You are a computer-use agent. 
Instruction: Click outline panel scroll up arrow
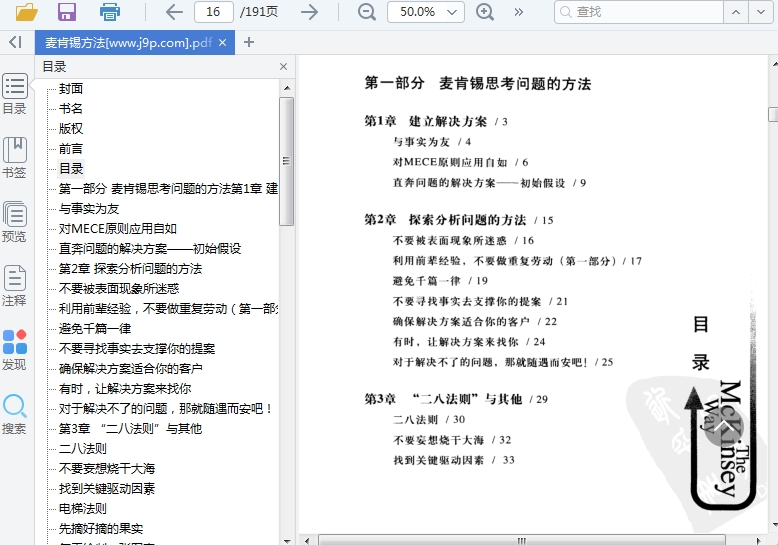(287, 88)
